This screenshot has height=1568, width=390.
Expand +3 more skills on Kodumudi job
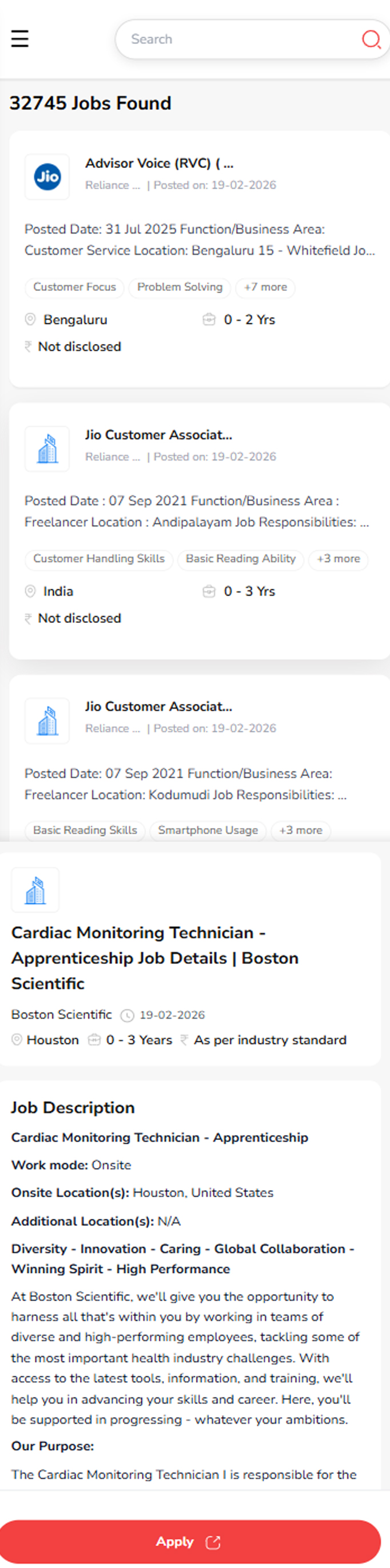tap(301, 830)
